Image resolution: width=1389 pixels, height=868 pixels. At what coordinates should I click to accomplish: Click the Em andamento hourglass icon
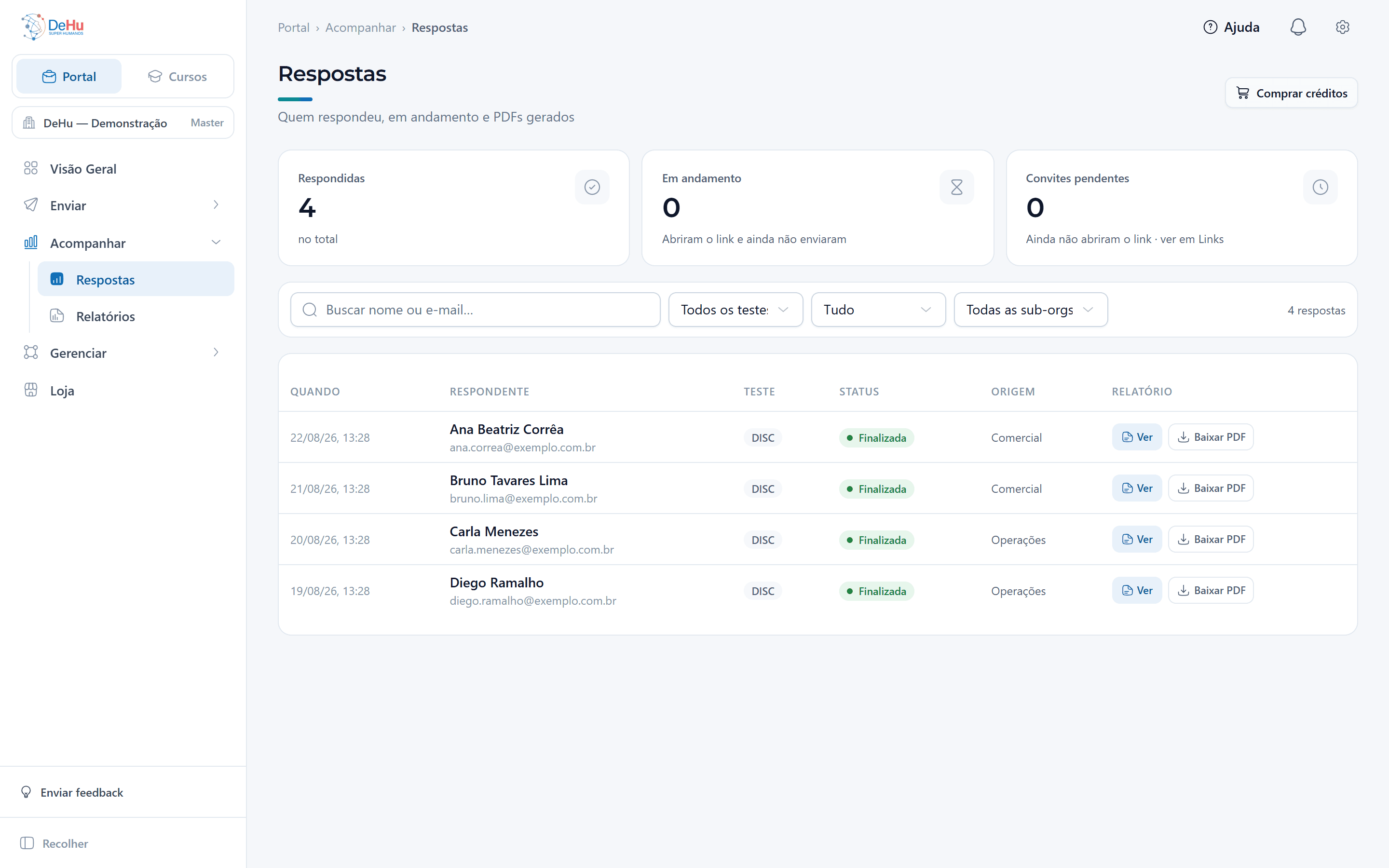pyautogui.click(x=956, y=187)
